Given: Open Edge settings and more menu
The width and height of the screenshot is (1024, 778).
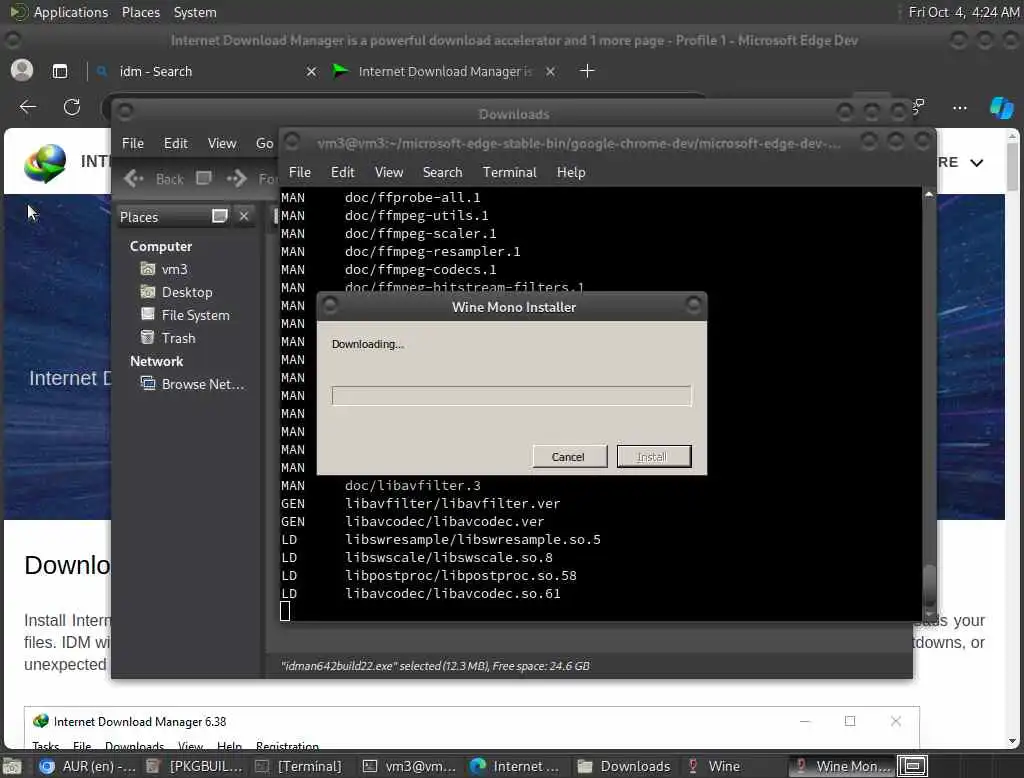Looking at the screenshot, I should (x=959, y=108).
